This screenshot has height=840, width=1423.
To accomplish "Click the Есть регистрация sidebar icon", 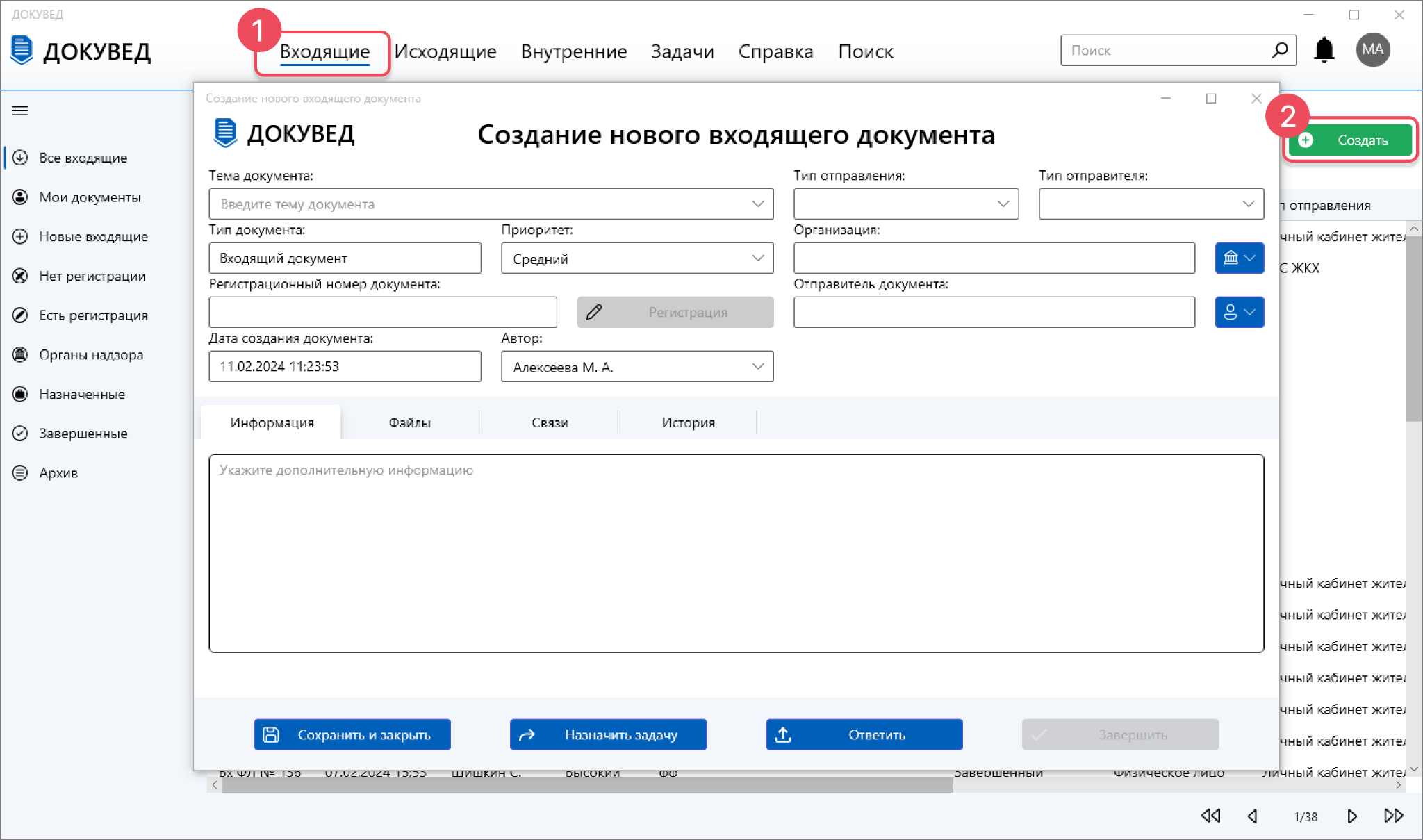I will tap(20, 315).
